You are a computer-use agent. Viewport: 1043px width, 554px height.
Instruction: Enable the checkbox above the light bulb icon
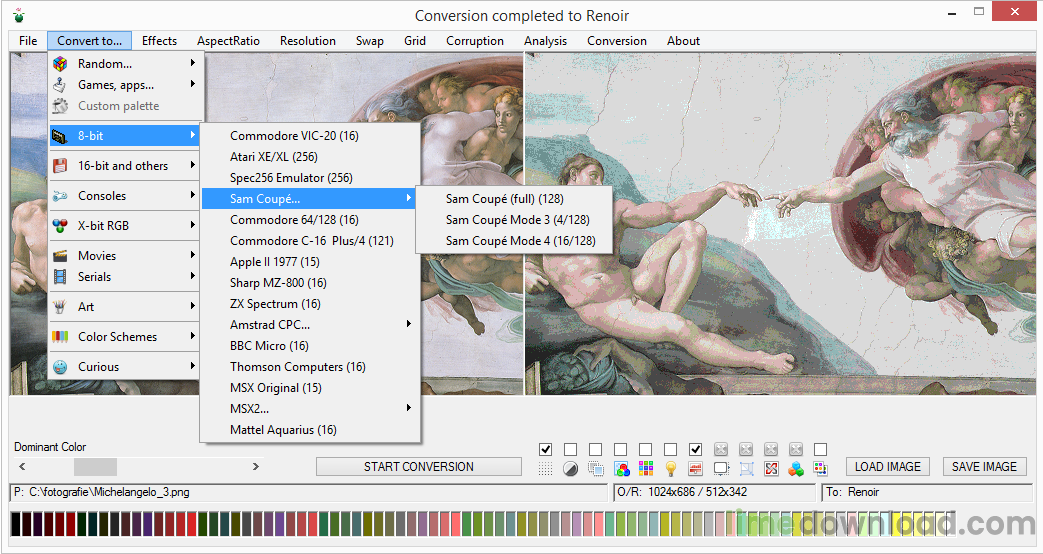[670, 449]
